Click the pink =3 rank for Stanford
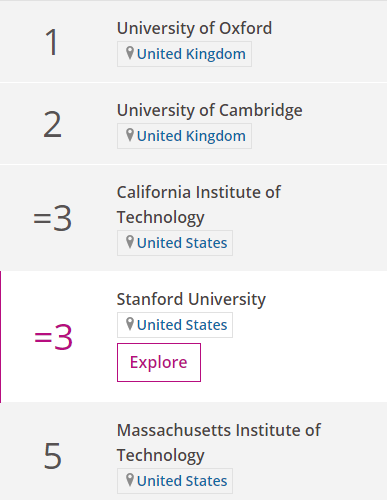This screenshot has width=387, height=500. click(53, 337)
